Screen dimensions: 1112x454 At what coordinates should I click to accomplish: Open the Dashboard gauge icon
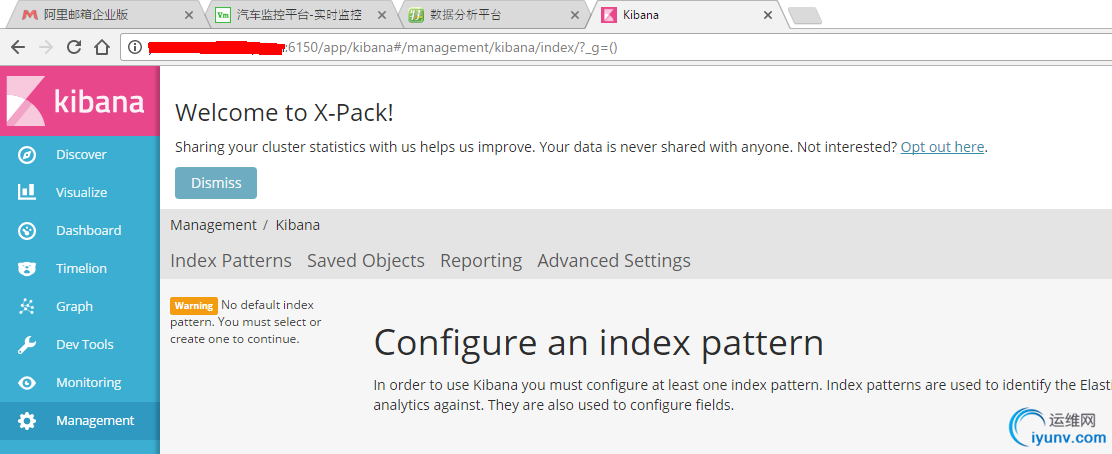27,231
